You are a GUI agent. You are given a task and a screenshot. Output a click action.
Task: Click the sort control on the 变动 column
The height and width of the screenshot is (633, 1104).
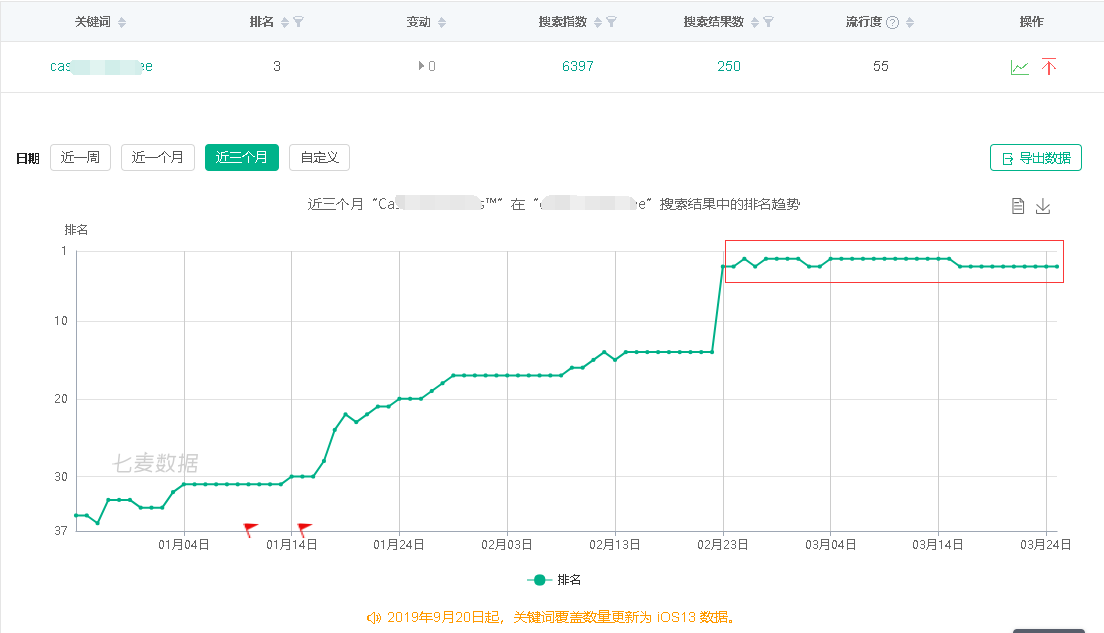click(440, 21)
